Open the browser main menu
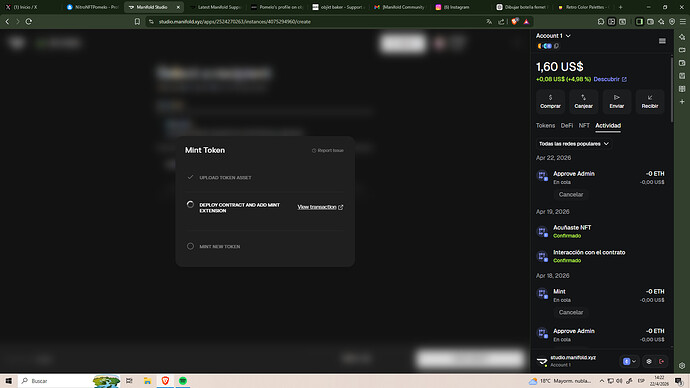 pos(683,22)
